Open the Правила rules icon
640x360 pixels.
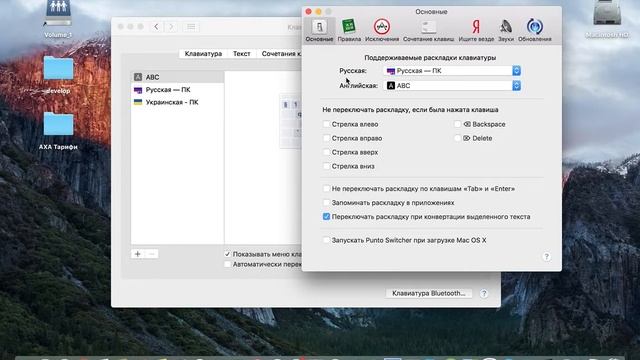coord(349,30)
